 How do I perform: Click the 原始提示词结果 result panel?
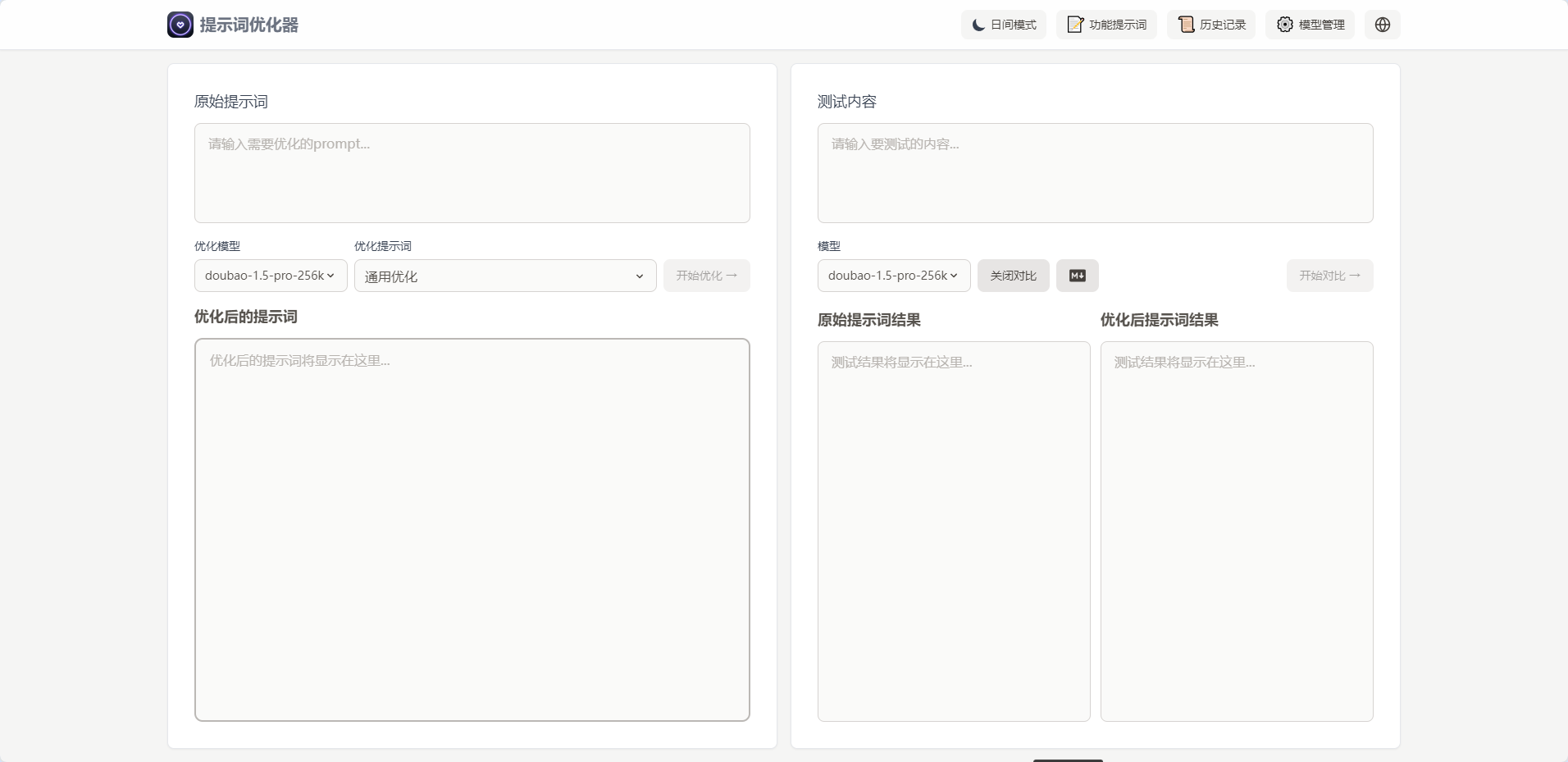point(954,532)
